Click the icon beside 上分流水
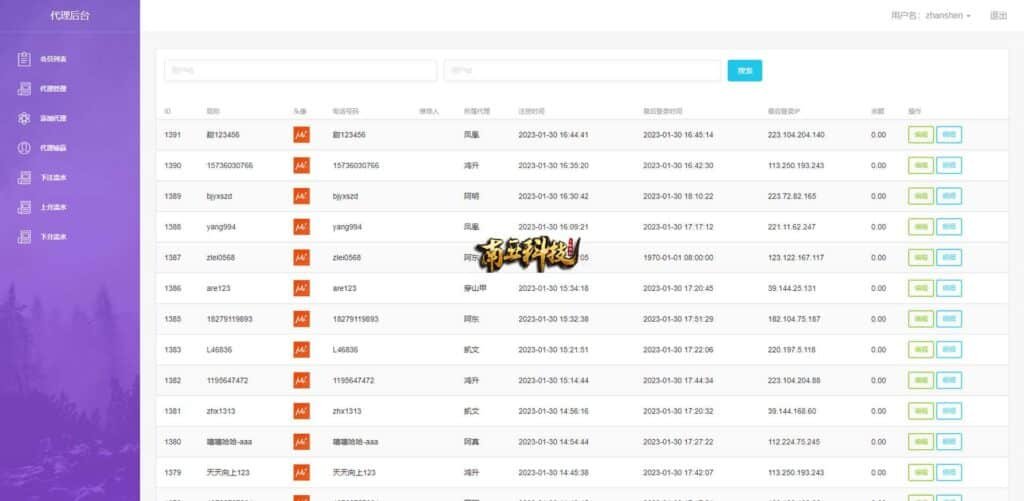The height and width of the screenshot is (501, 1024). 24,207
